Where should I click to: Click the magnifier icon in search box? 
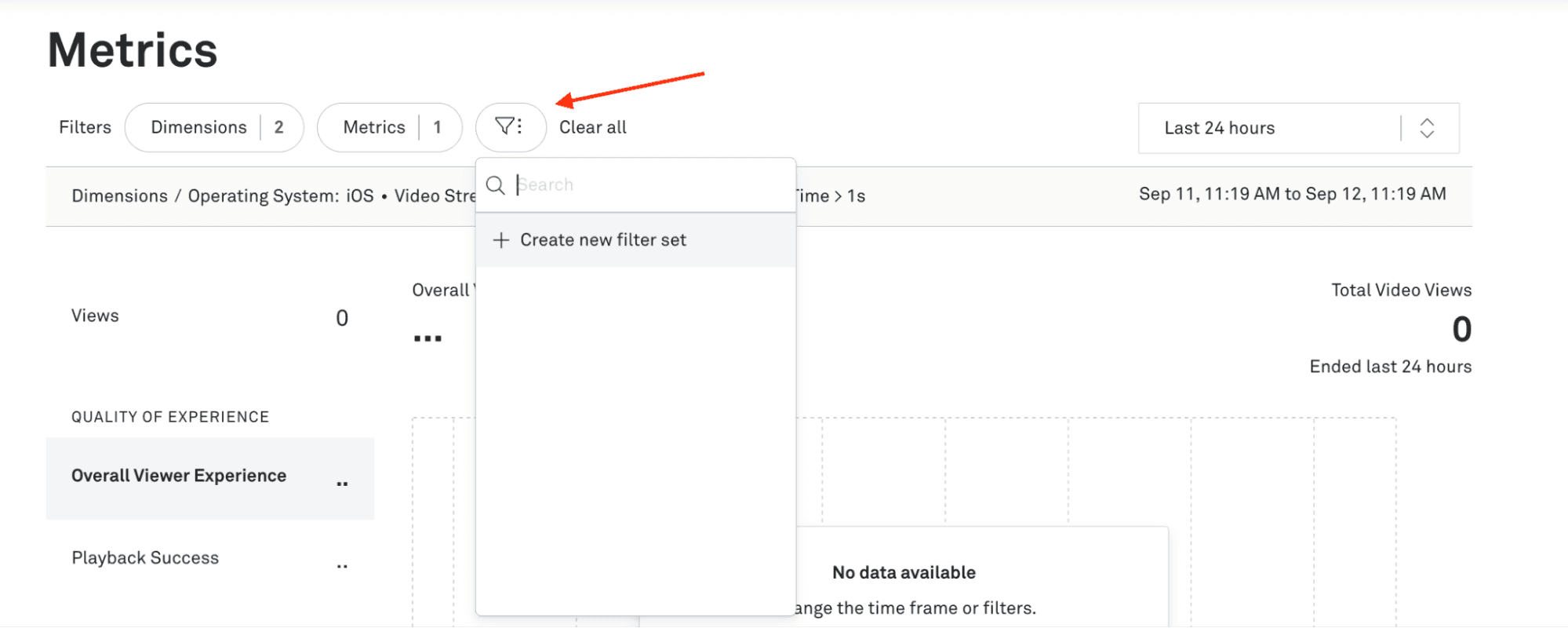tap(496, 185)
